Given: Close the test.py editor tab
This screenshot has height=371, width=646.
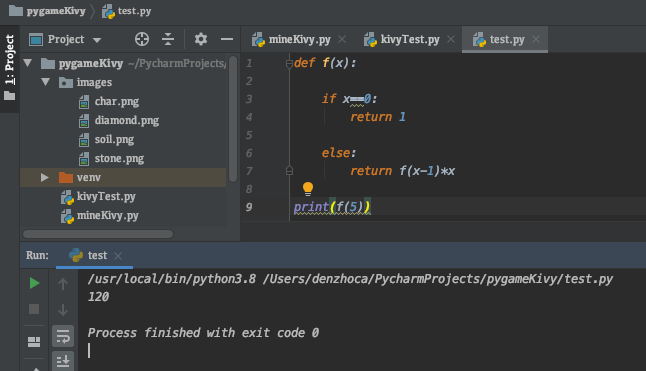Looking at the screenshot, I should [x=536, y=39].
